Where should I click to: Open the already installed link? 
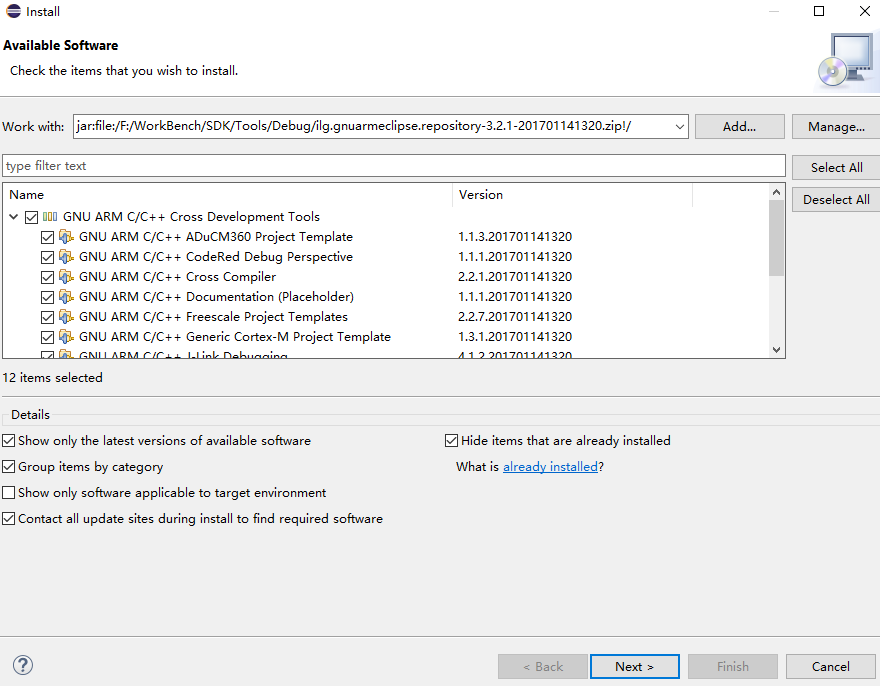tap(550, 467)
